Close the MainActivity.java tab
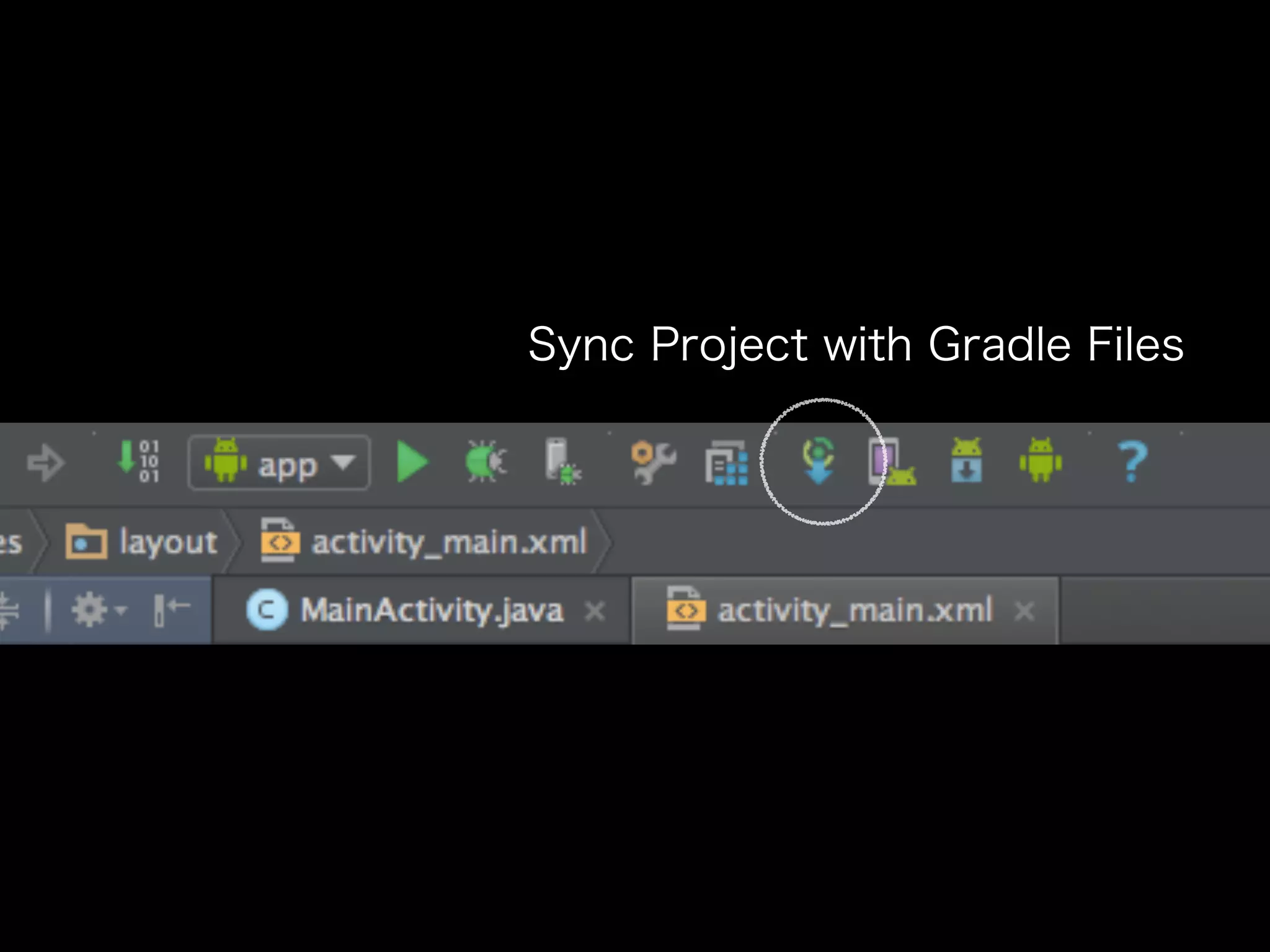 point(595,612)
